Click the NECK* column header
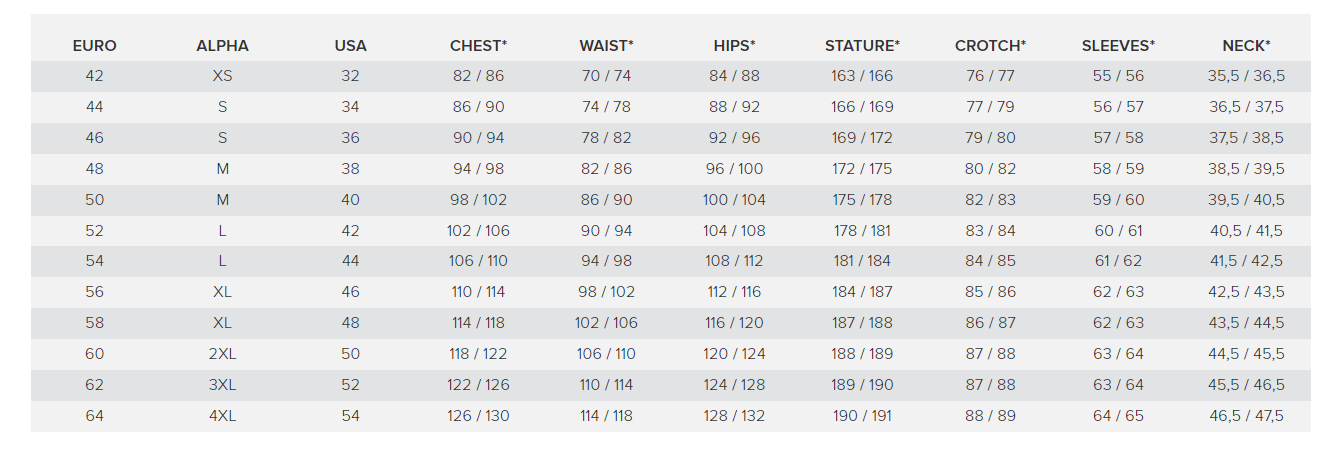 click(x=1246, y=46)
